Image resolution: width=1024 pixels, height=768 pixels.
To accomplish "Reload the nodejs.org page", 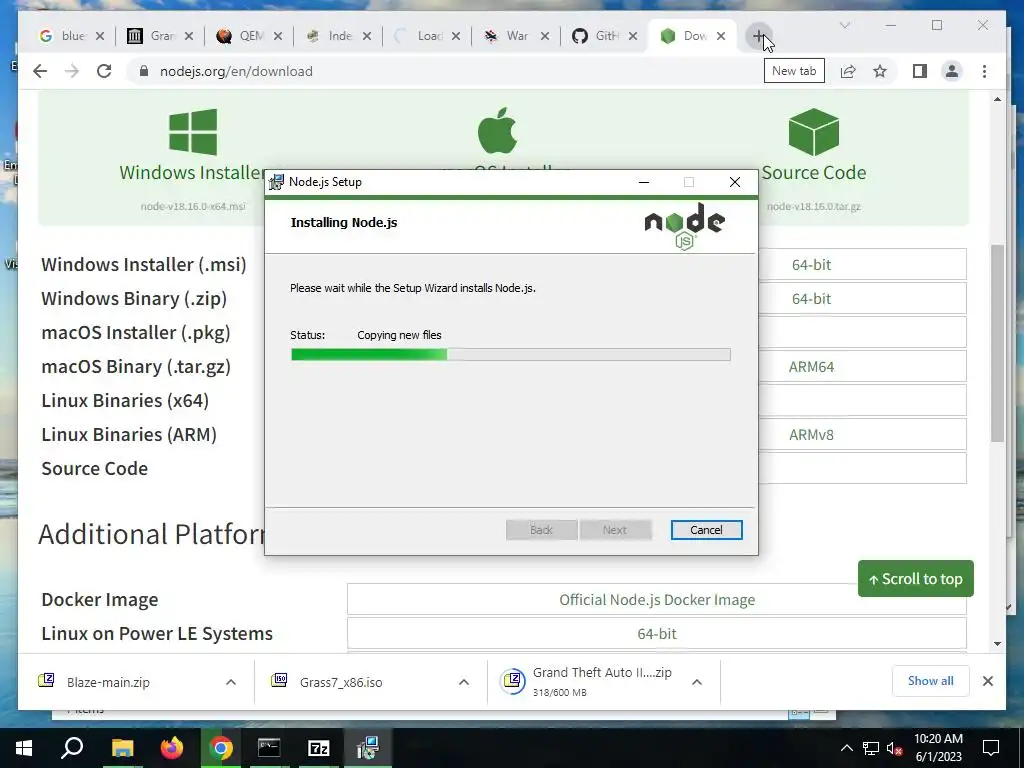I will coord(104,71).
